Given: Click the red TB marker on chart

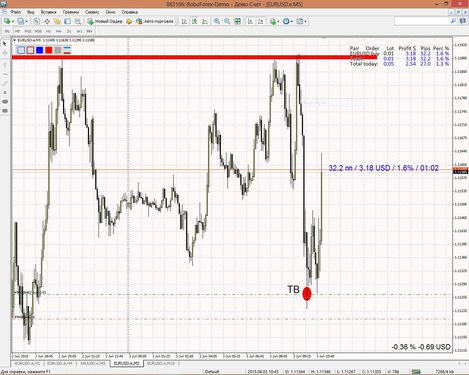Looking at the screenshot, I should click(x=307, y=294).
